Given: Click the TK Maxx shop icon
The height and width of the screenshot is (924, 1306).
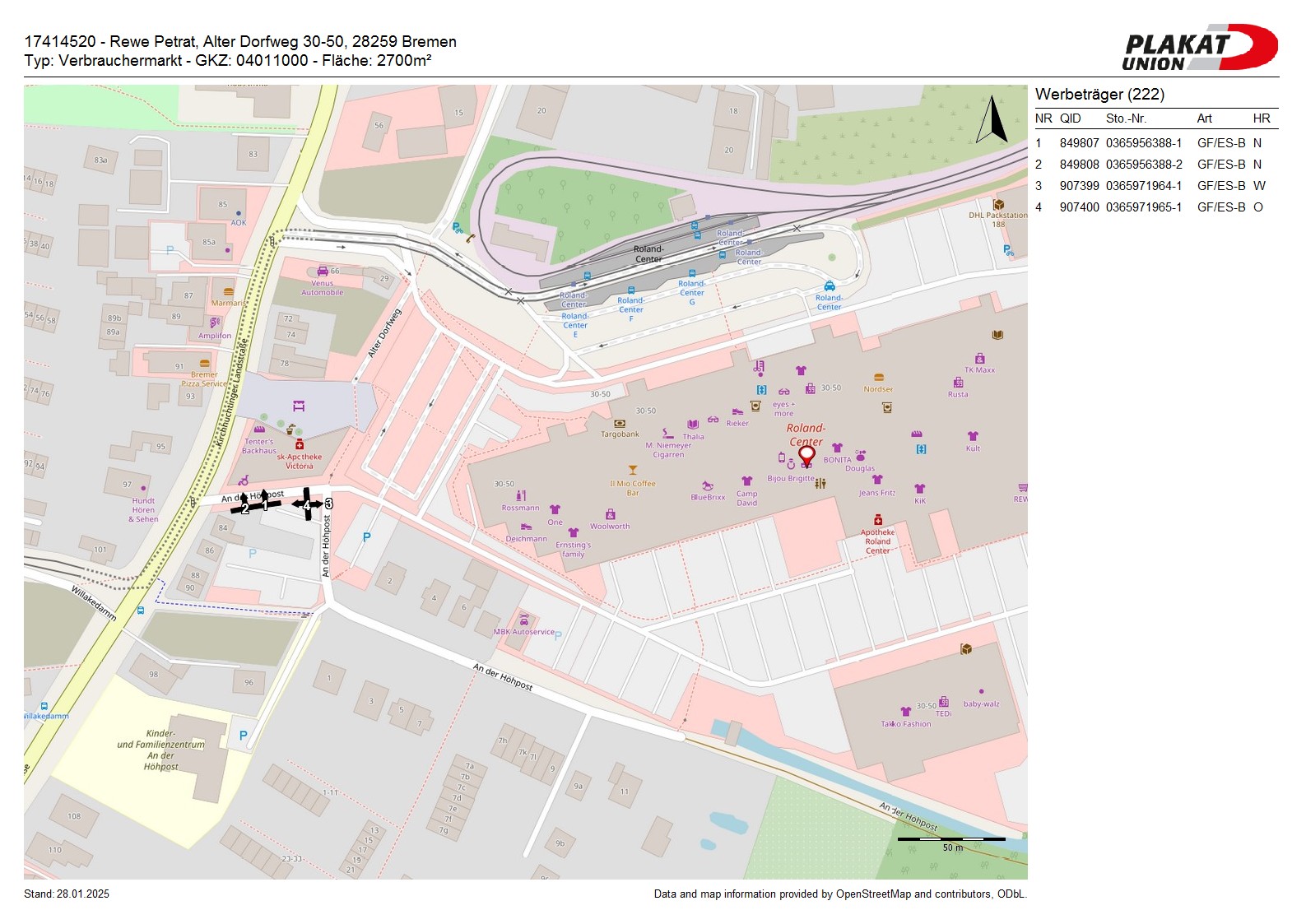Looking at the screenshot, I should pos(979,359).
